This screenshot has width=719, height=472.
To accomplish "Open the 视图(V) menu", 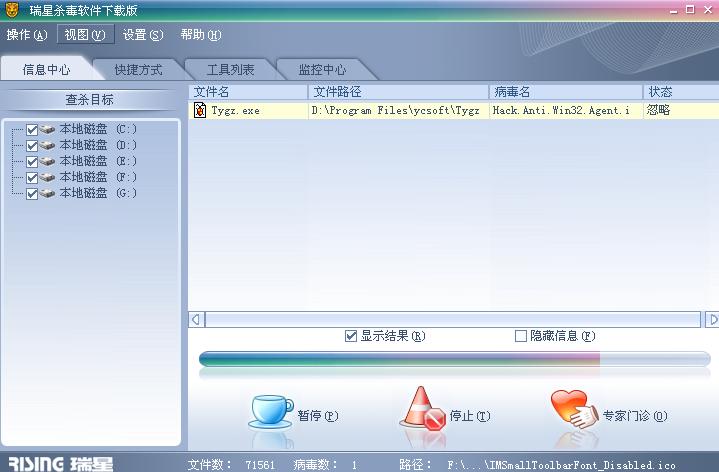I will coord(85,35).
